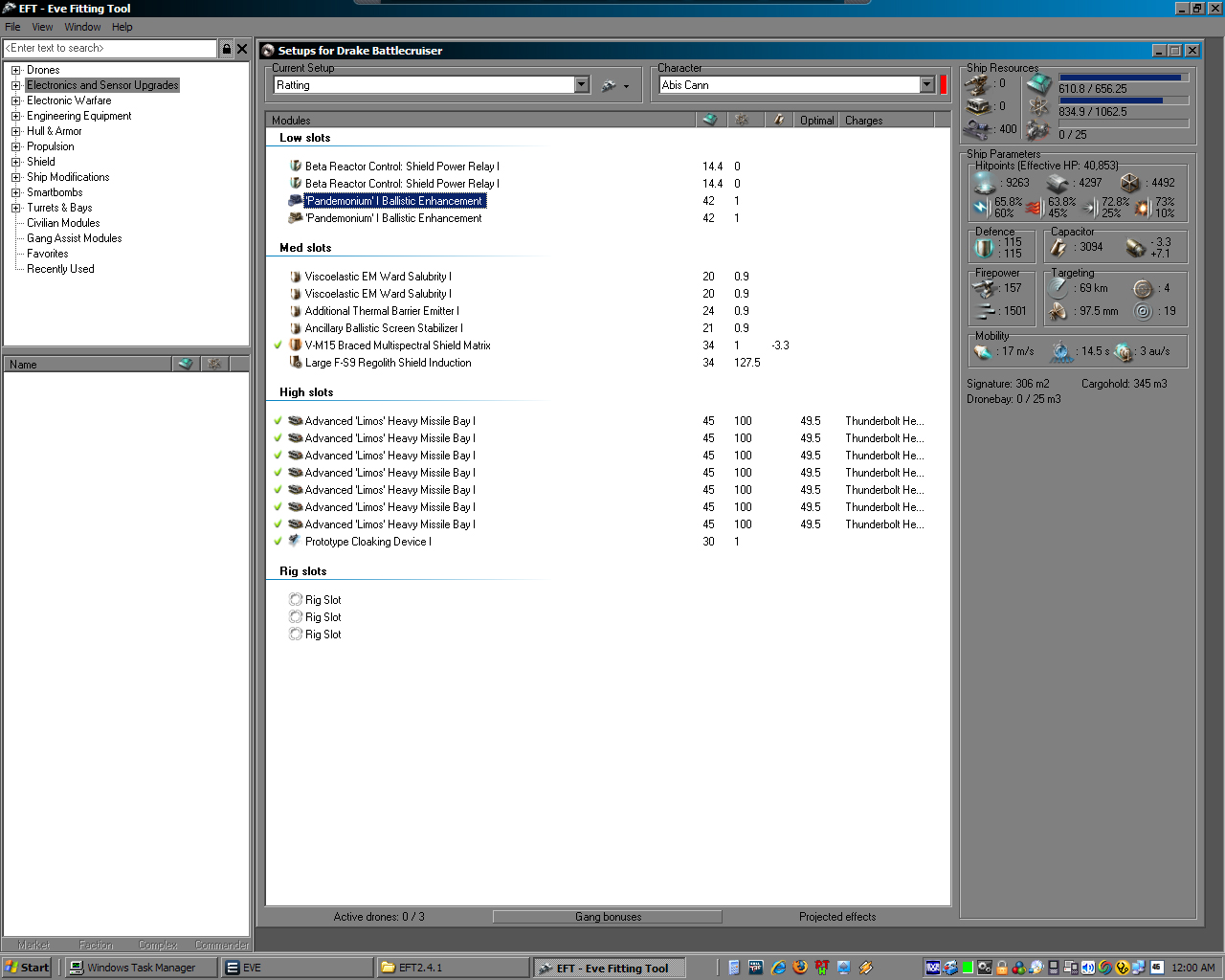
Task: Click the CPU usage bar 610.8 / 656.25
Action: point(1122,77)
